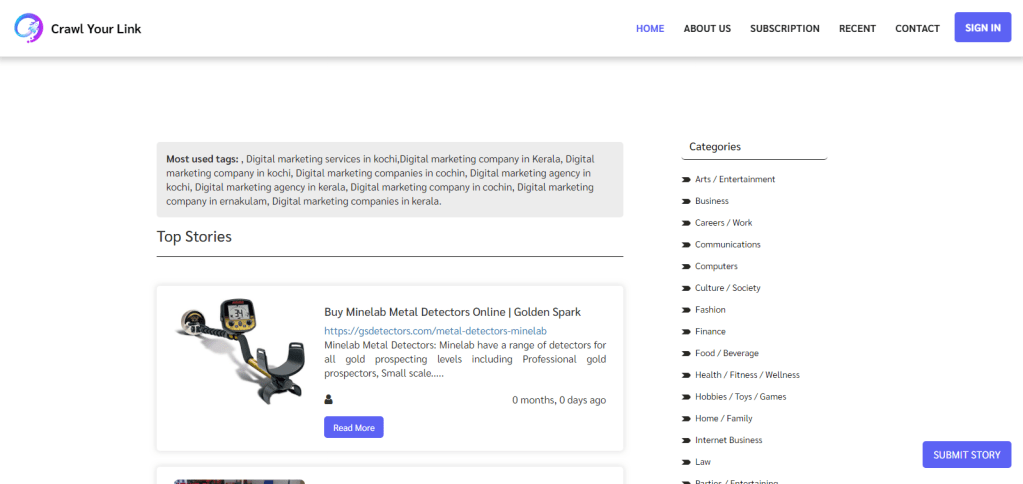Screen dimensions: 1023x484
Task: Click the arrow icon beside Law category
Action: (686, 462)
